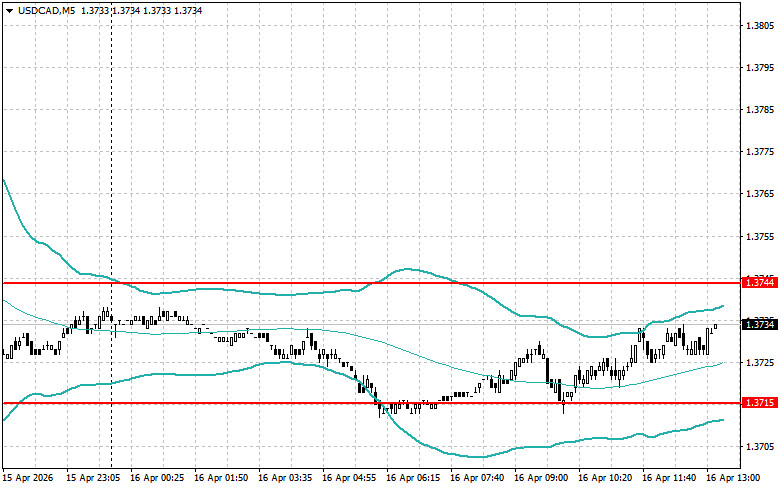Screen dimensions: 781x489
Task: Click the 16 Apr 03:35 time label
Action: pos(285,478)
